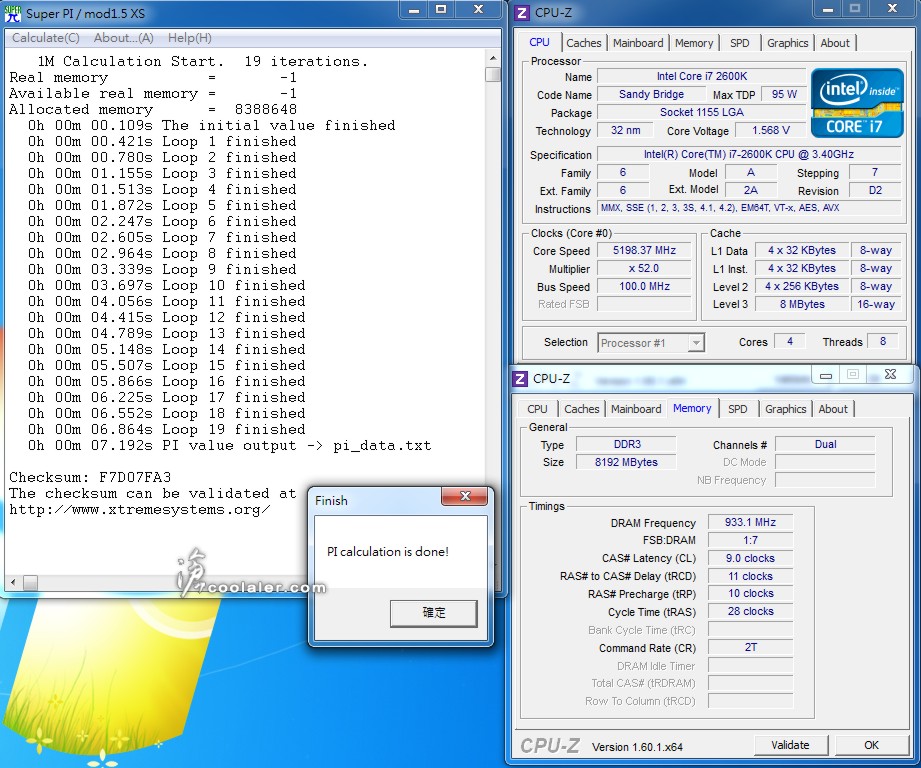
Task: Expand the Processor #1 selection dropdown
Action: 695,343
